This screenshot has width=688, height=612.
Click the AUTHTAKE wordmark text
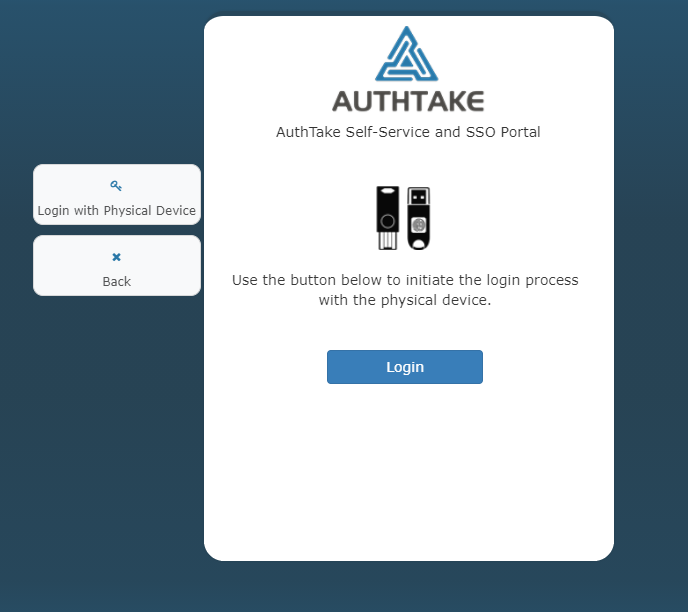click(x=408, y=101)
